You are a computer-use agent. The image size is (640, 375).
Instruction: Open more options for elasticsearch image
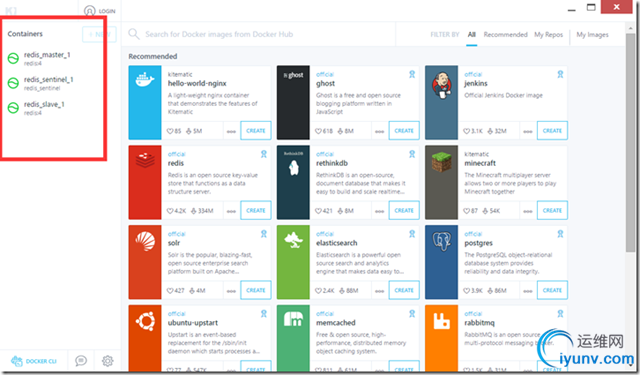[380, 291]
